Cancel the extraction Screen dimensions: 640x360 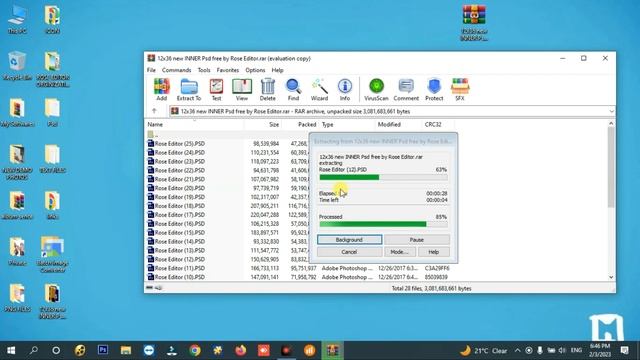point(349,252)
